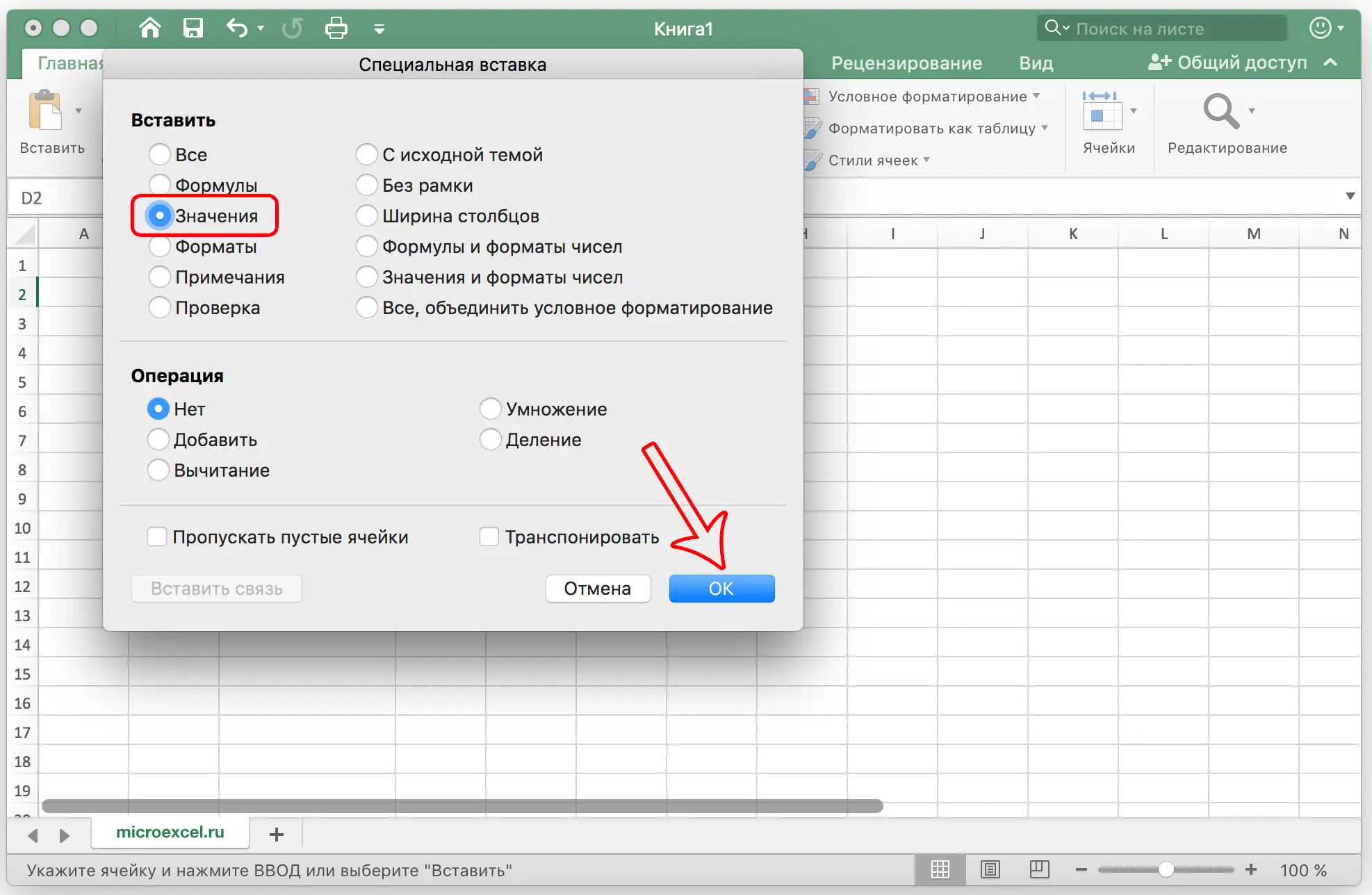
Task: Save the workbook with the floppy disk icon
Action: (x=193, y=28)
